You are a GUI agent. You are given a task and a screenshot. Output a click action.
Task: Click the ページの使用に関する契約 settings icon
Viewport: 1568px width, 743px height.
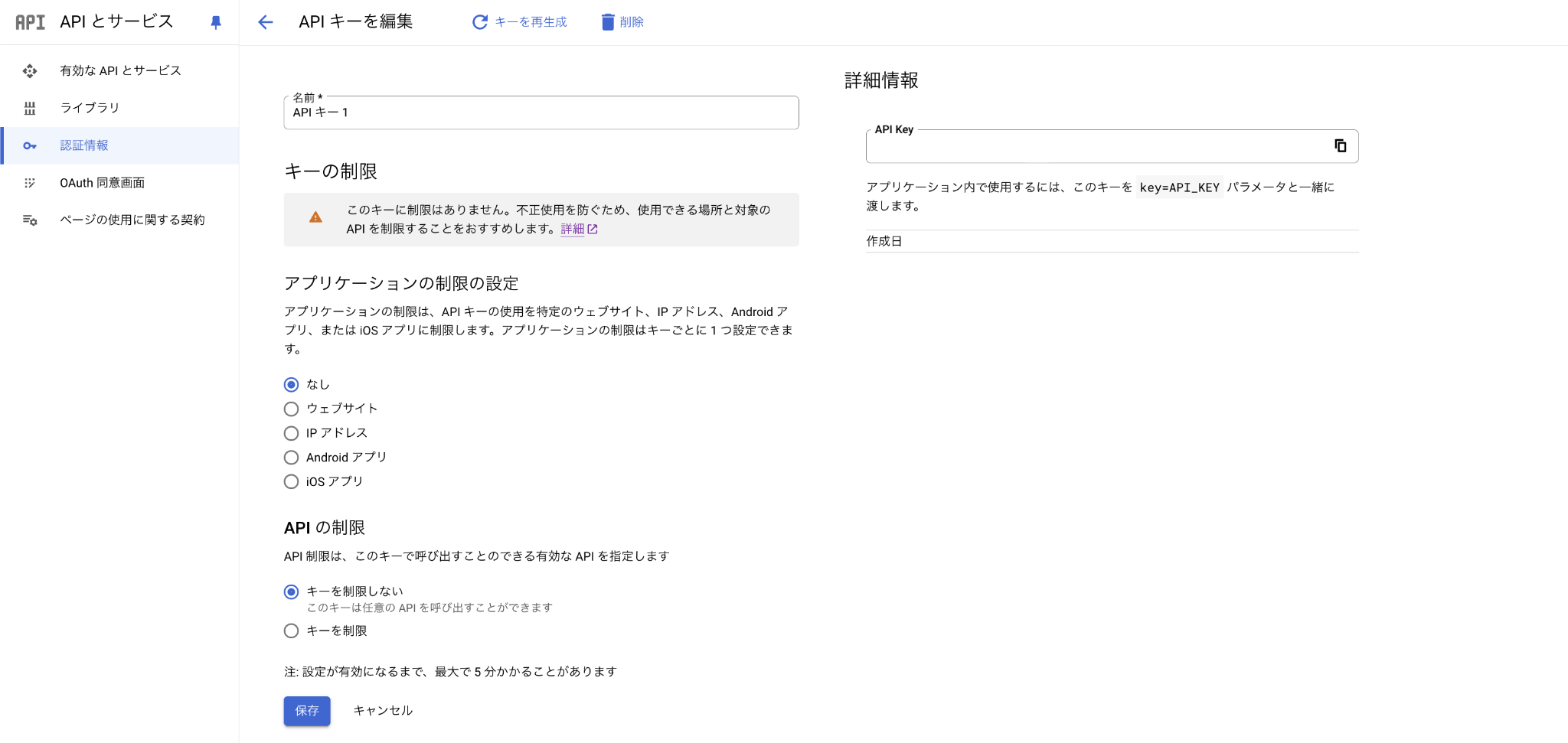point(30,220)
